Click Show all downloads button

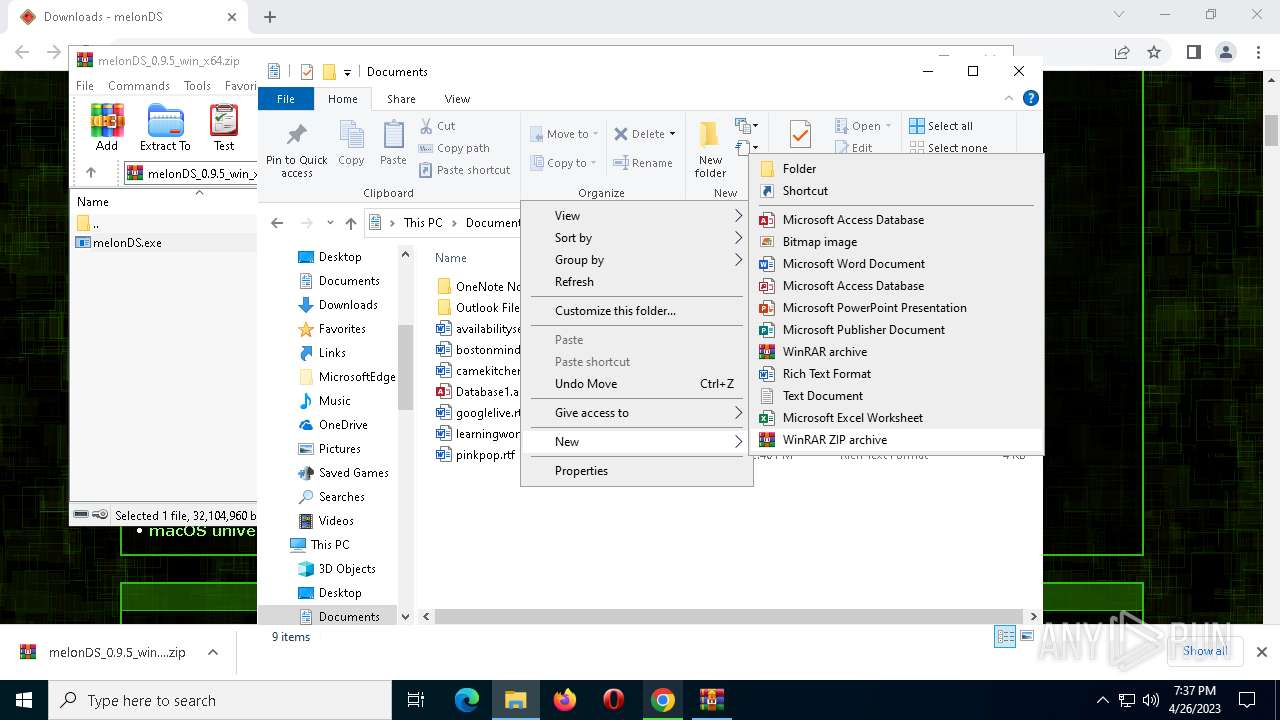[1205, 651]
